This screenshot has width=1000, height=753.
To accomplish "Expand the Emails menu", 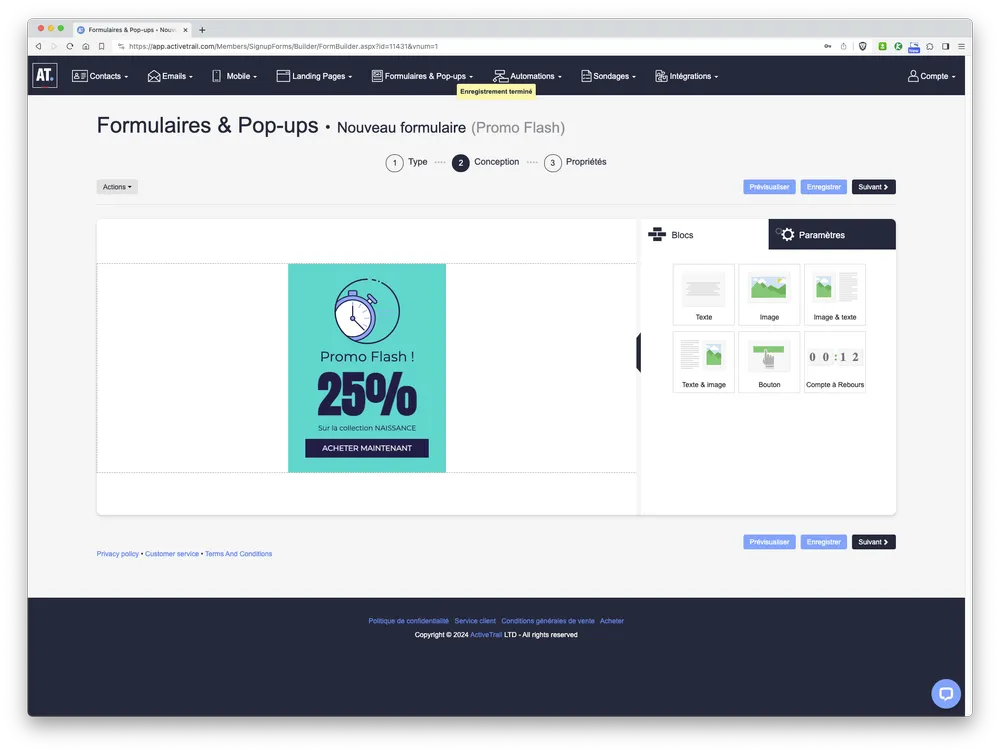I will click(x=169, y=75).
